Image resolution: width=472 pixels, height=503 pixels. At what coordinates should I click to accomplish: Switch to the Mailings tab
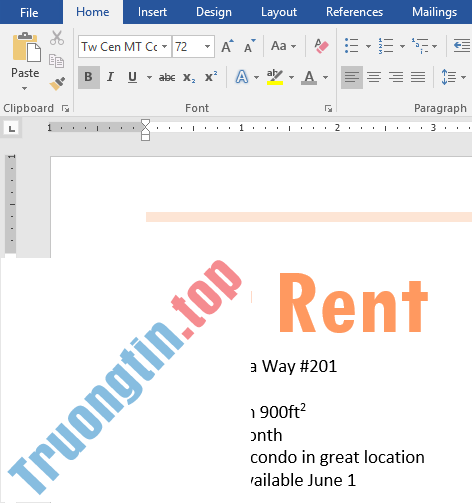point(434,12)
